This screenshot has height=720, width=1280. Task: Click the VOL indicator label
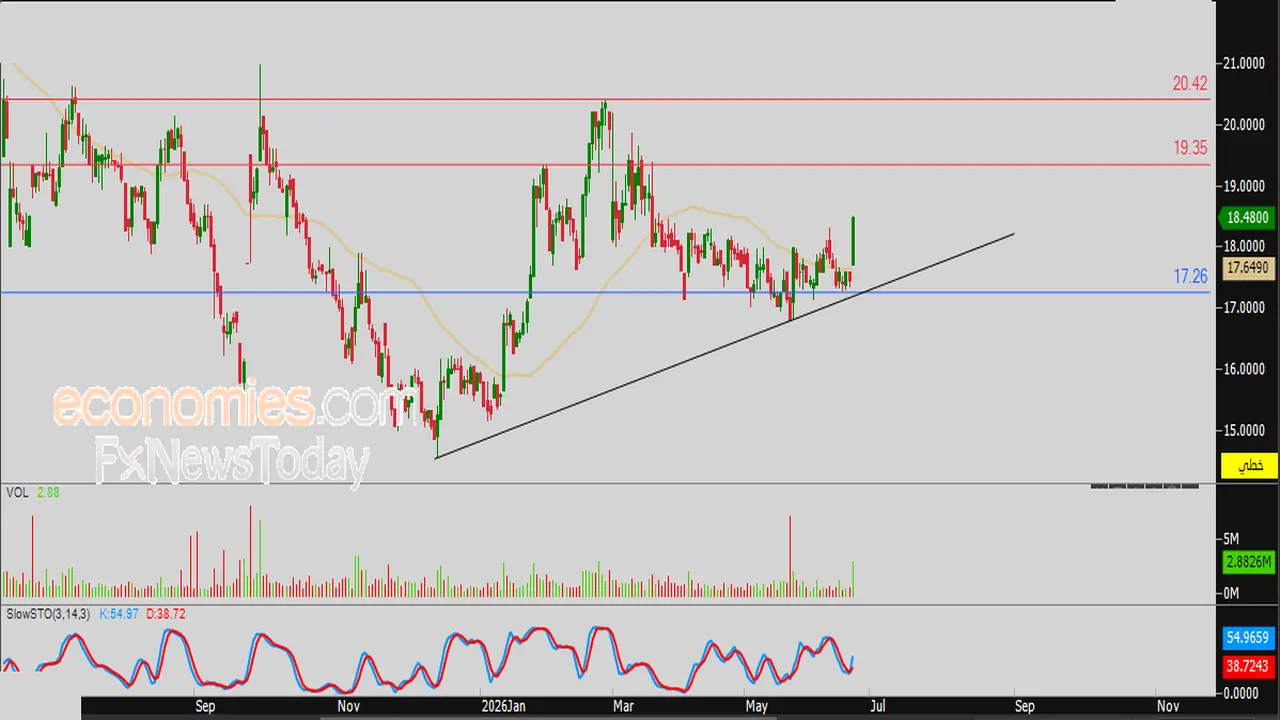(17, 492)
